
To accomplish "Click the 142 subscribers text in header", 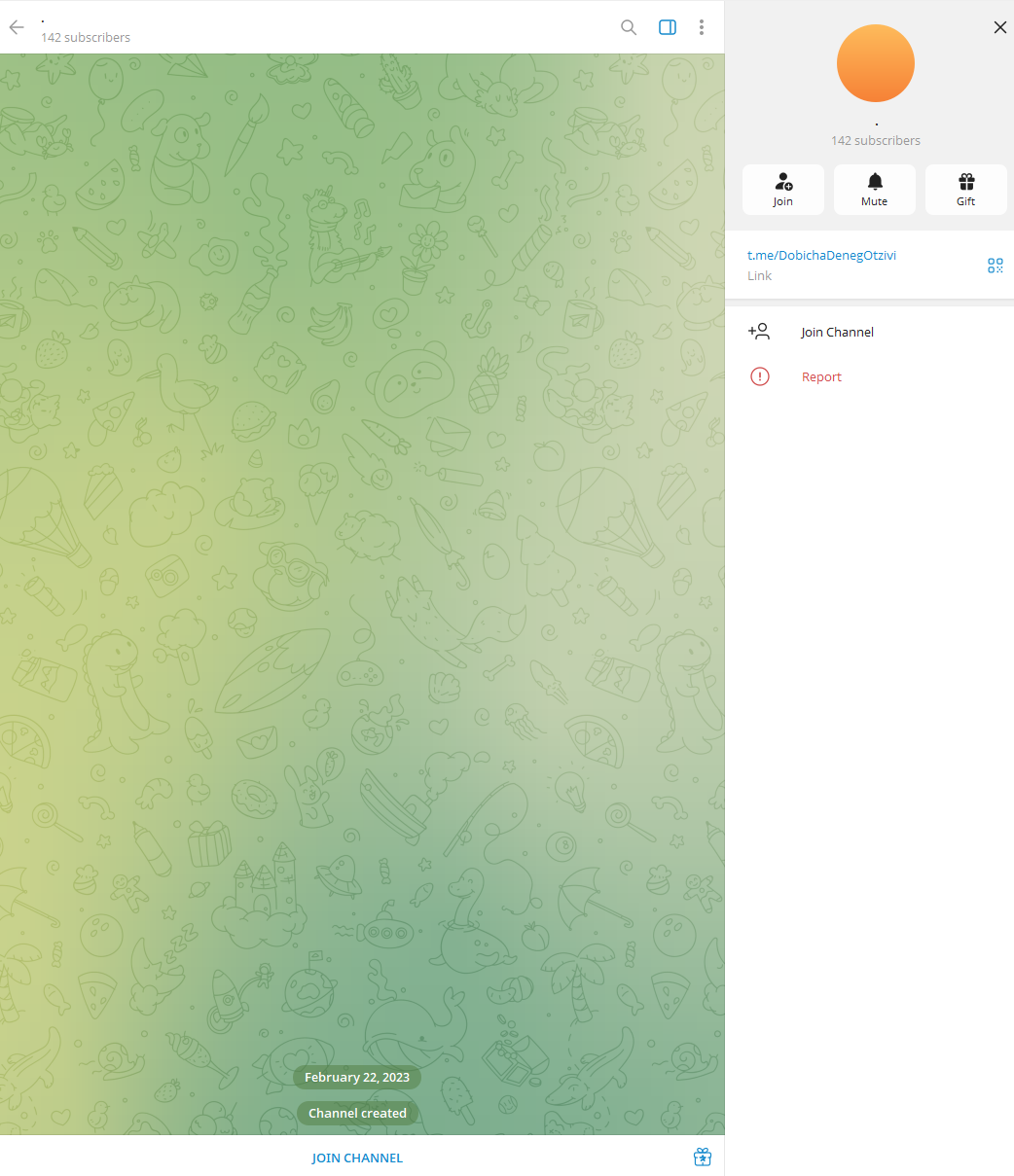I will coord(86,37).
